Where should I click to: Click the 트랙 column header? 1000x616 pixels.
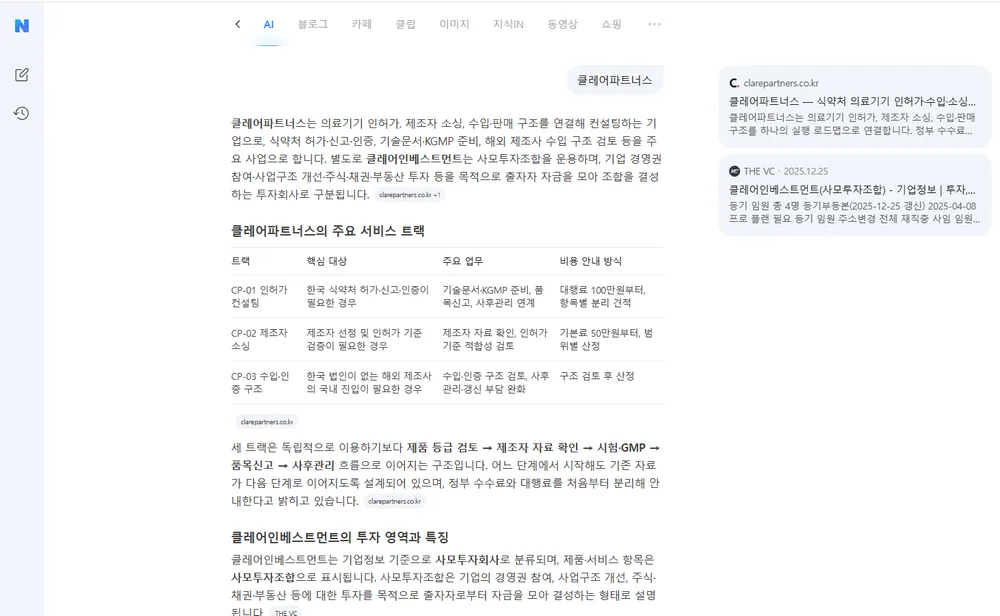click(x=240, y=261)
